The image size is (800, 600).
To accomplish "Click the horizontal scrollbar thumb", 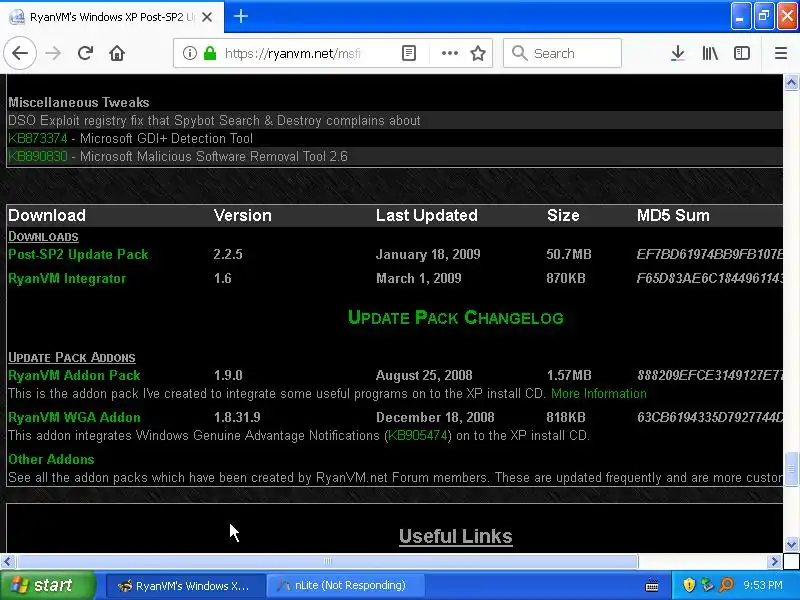I will tap(328, 562).
